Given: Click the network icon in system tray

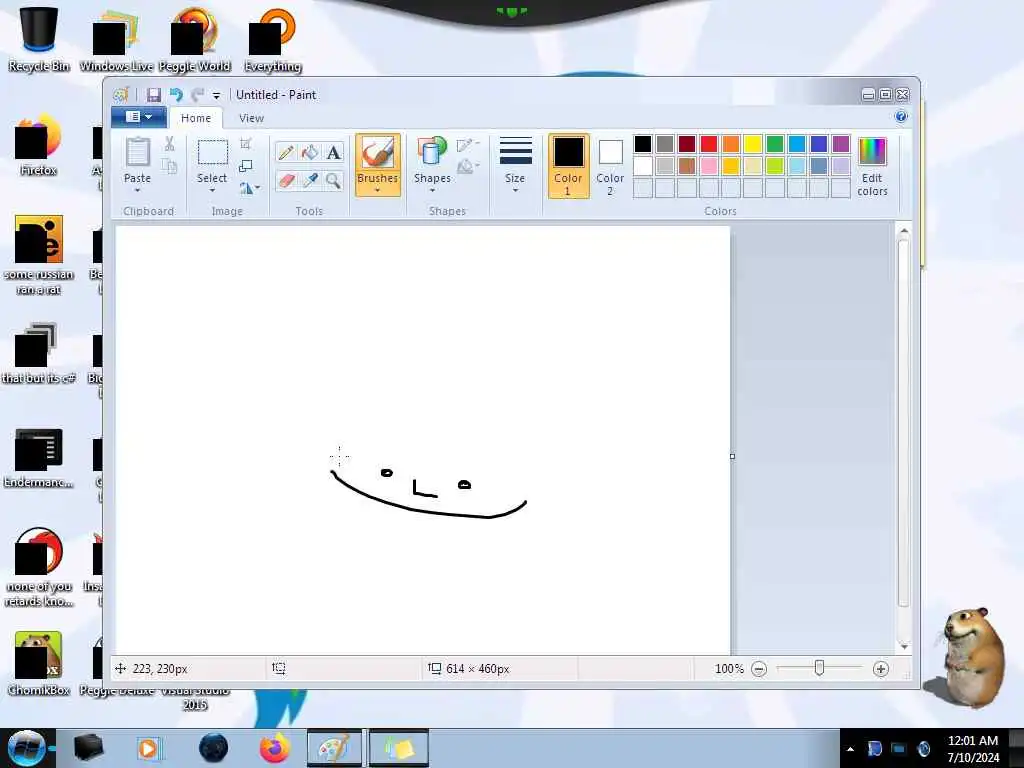Looking at the screenshot, I should point(899,749).
